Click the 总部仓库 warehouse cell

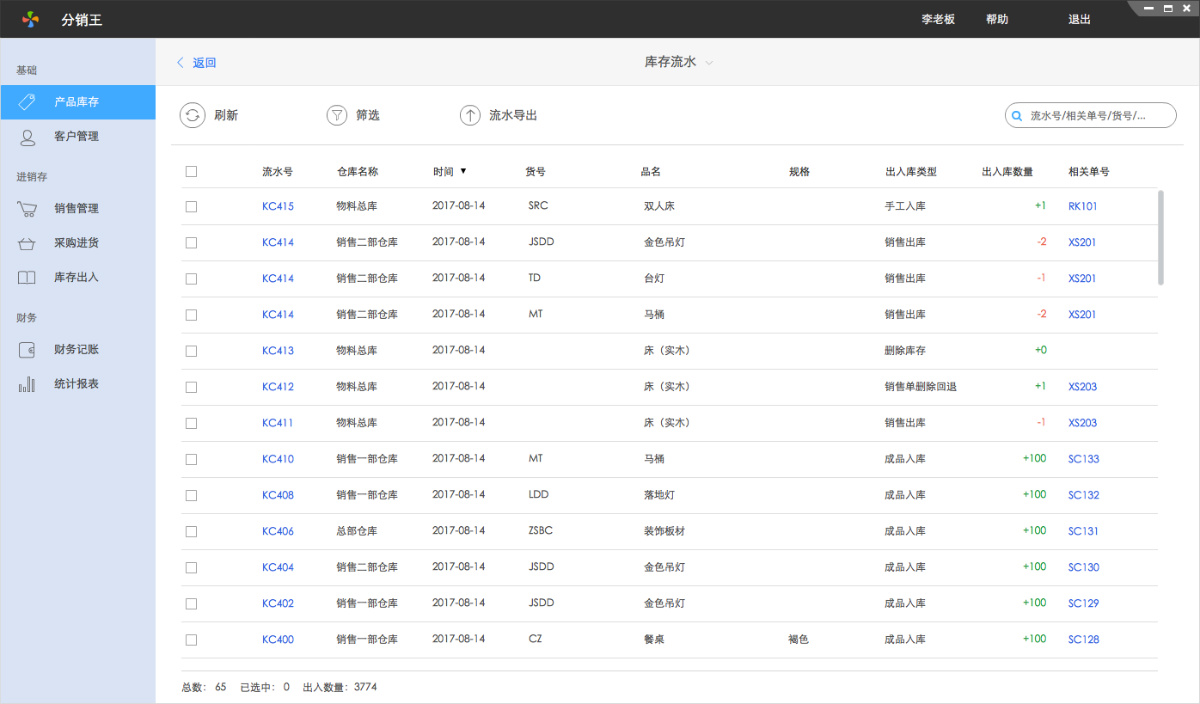point(357,531)
